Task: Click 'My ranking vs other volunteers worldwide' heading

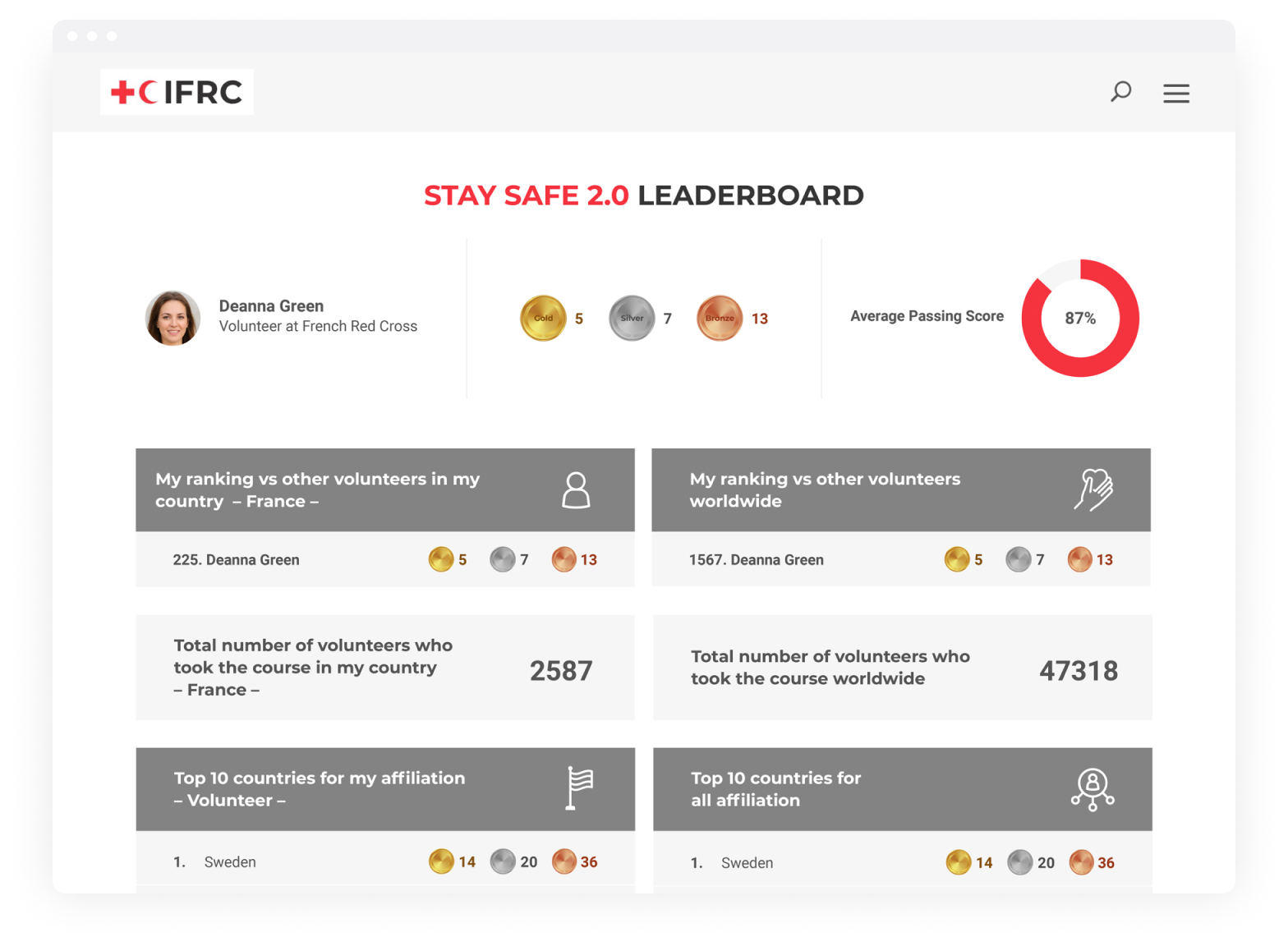Action: point(825,490)
